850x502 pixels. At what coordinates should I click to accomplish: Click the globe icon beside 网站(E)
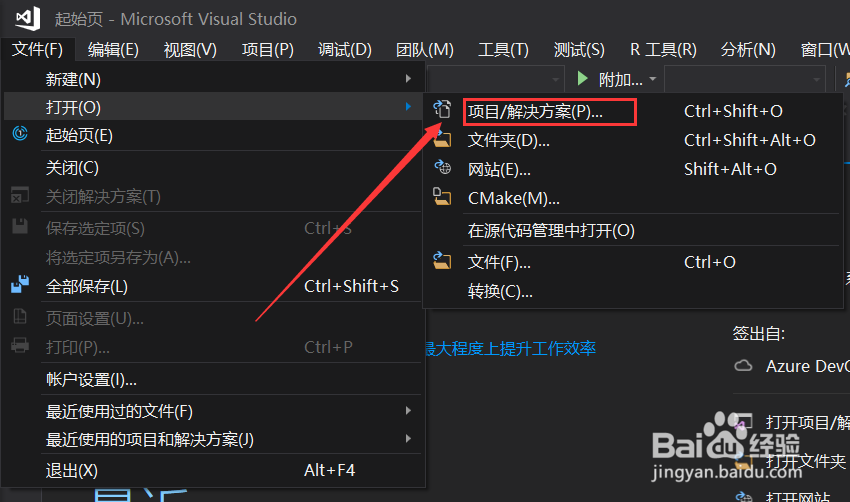pos(442,168)
